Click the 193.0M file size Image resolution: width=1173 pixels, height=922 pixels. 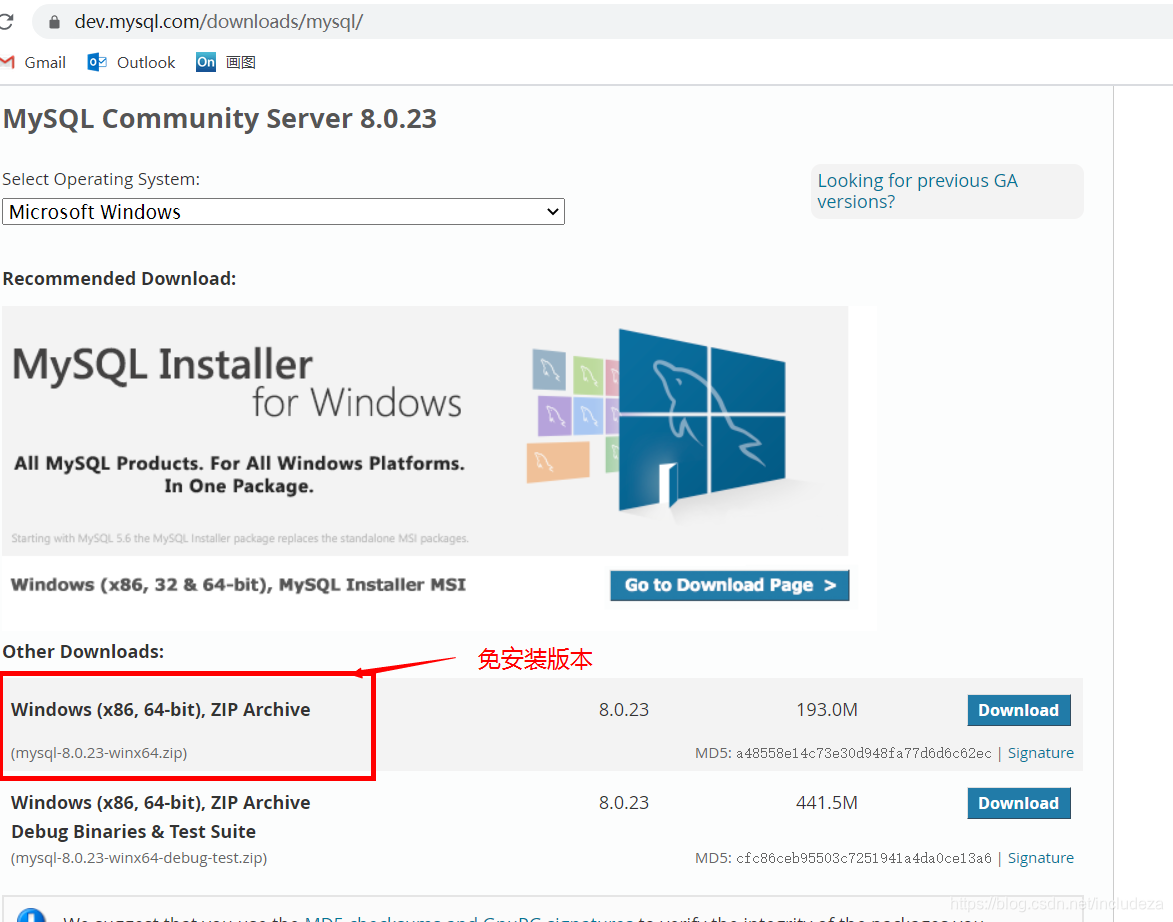coord(827,709)
